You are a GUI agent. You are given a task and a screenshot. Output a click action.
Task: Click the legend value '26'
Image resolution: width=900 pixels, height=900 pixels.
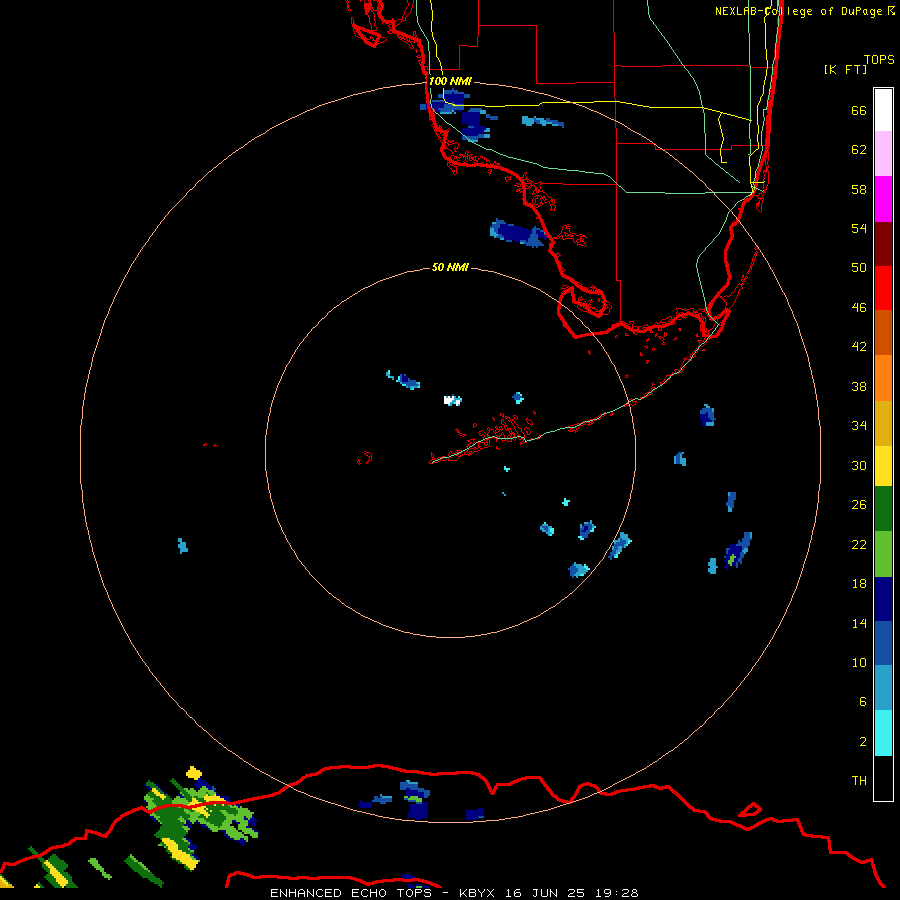pyautogui.click(x=859, y=505)
